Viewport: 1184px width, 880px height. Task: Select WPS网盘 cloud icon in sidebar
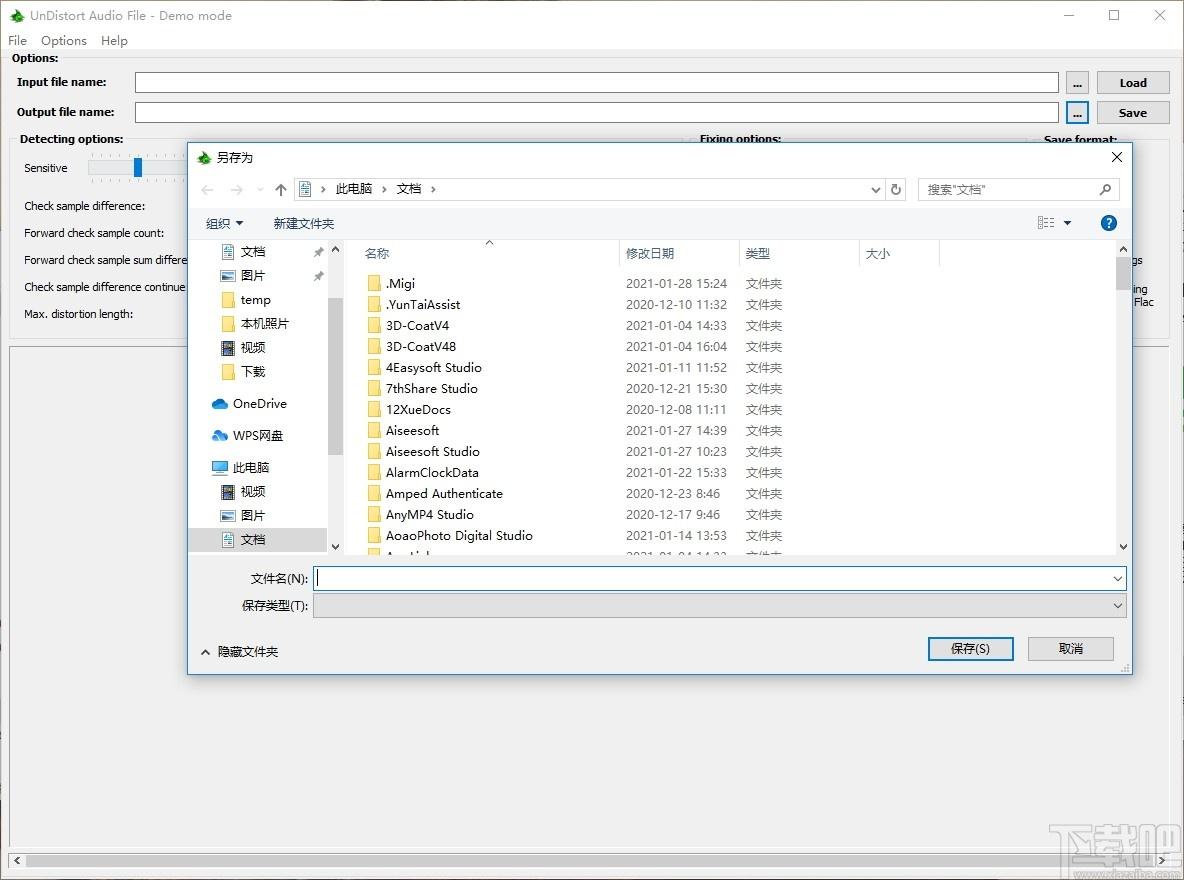click(220, 436)
